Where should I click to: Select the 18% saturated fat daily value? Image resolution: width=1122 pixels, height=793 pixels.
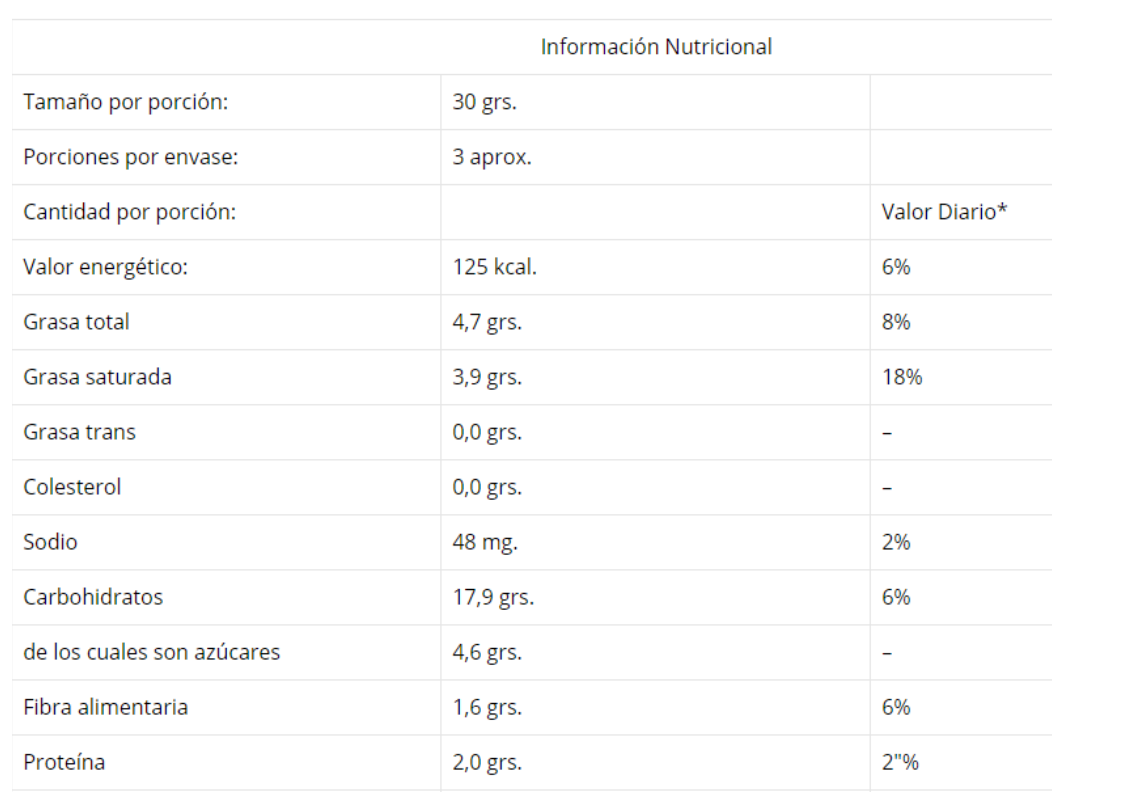point(902,377)
